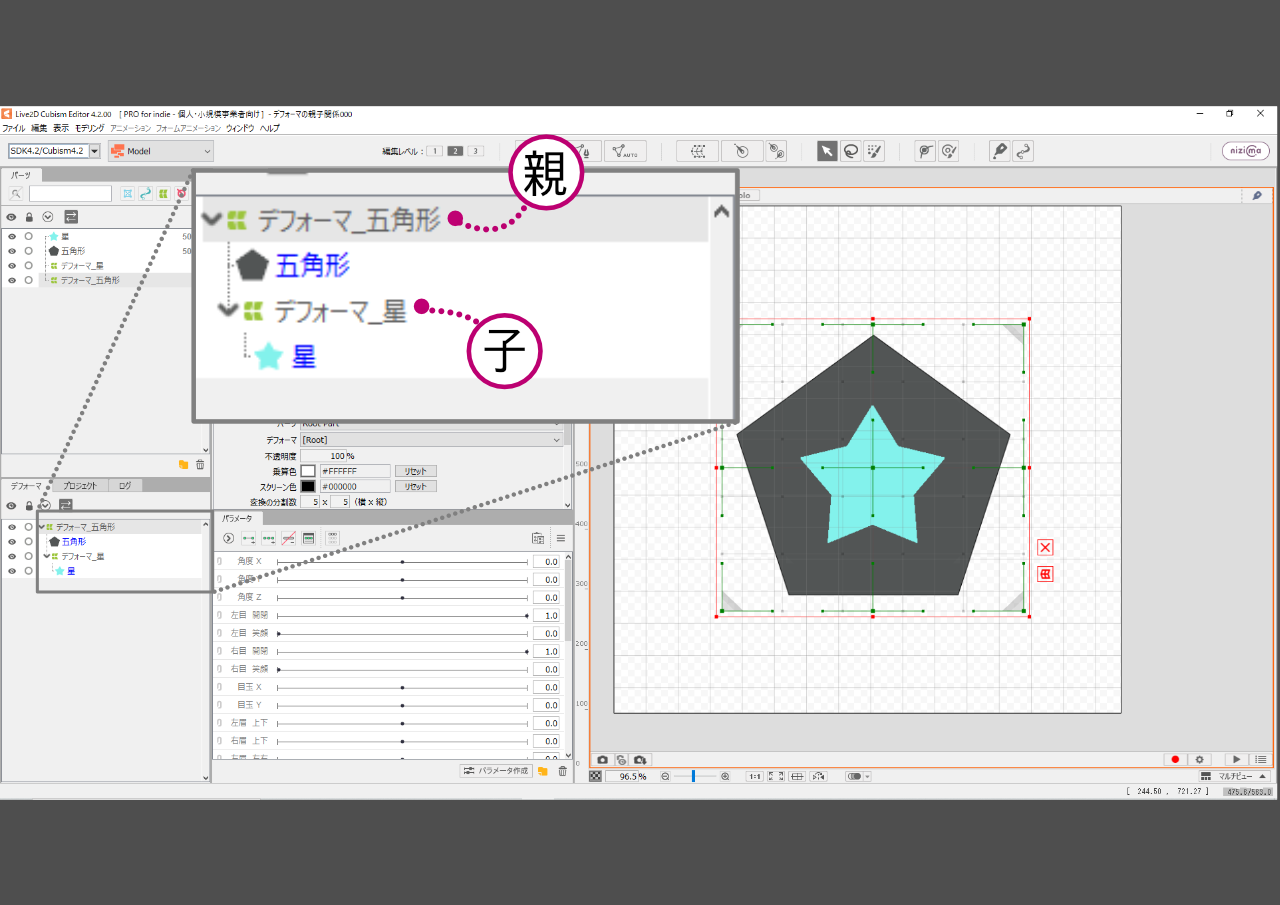Click リセット button for スクリーン色
The image size is (1280, 905).
pyautogui.click(x=415, y=486)
